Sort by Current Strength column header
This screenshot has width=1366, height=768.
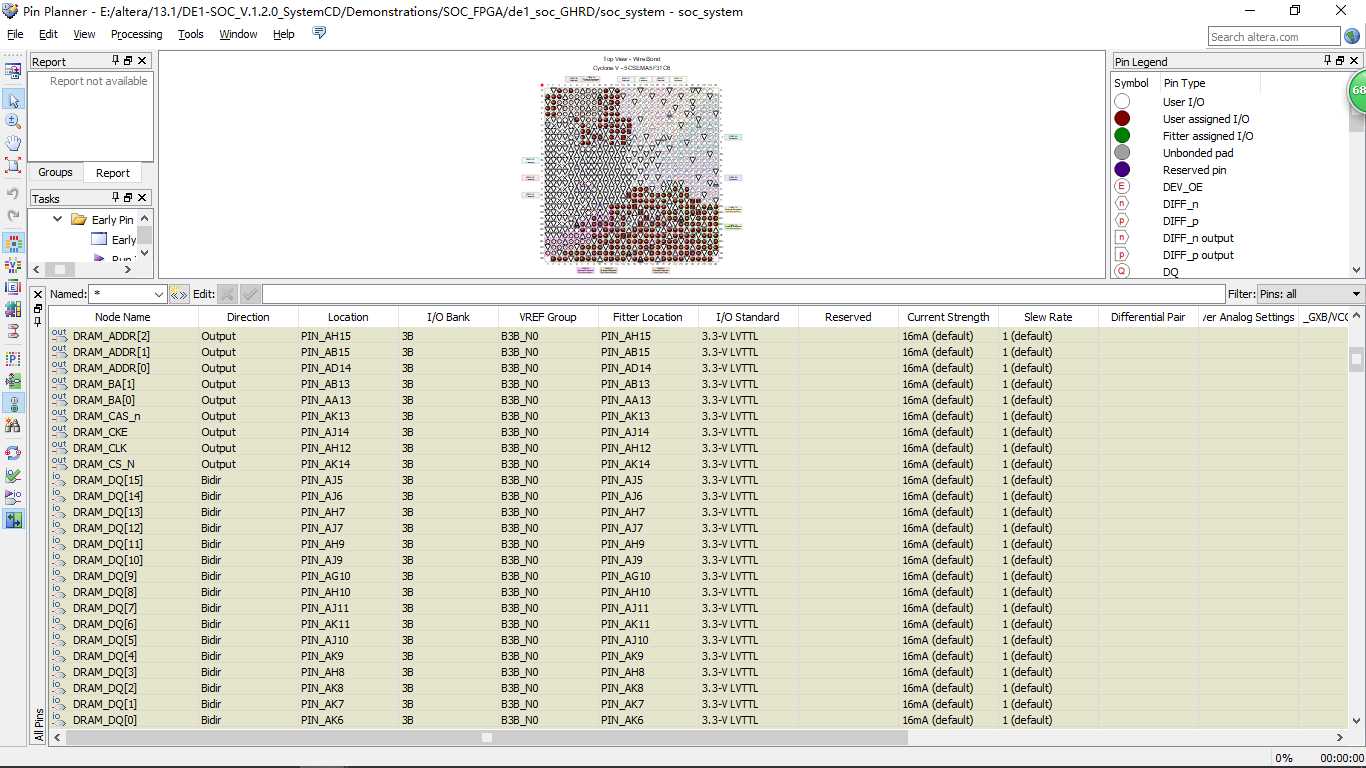pyautogui.click(x=948, y=317)
